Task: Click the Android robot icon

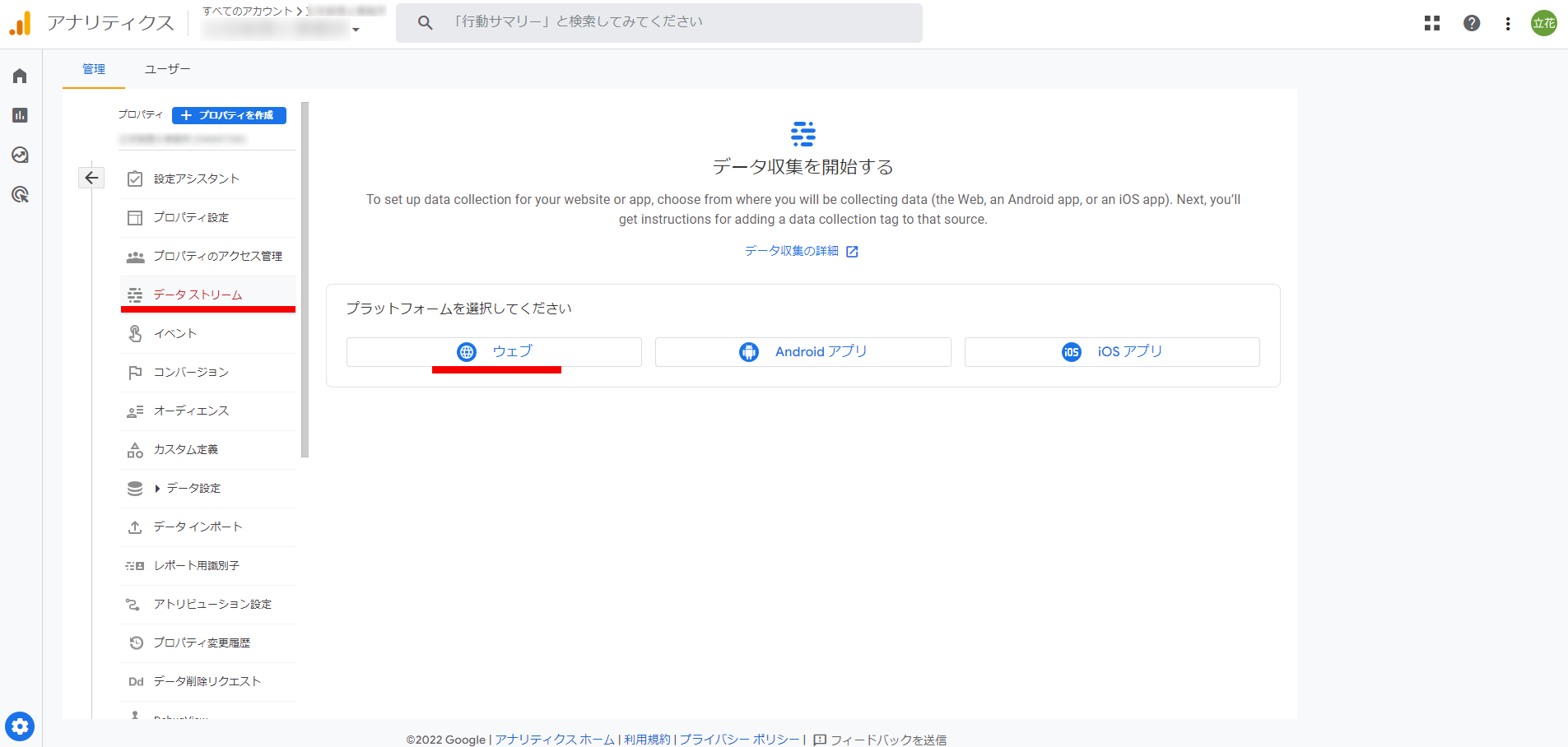Action: point(749,352)
